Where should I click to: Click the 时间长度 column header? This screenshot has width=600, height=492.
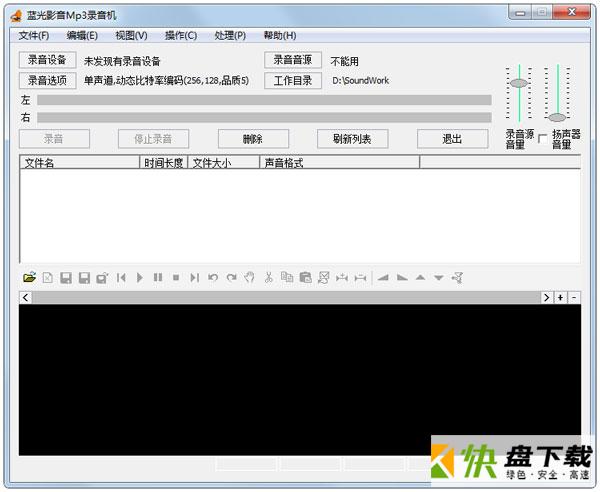pyautogui.click(x=163, y=163)
